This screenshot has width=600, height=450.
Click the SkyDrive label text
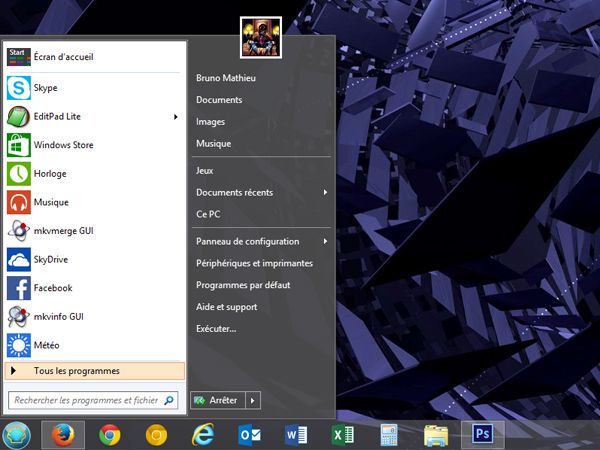coord(51,259)
